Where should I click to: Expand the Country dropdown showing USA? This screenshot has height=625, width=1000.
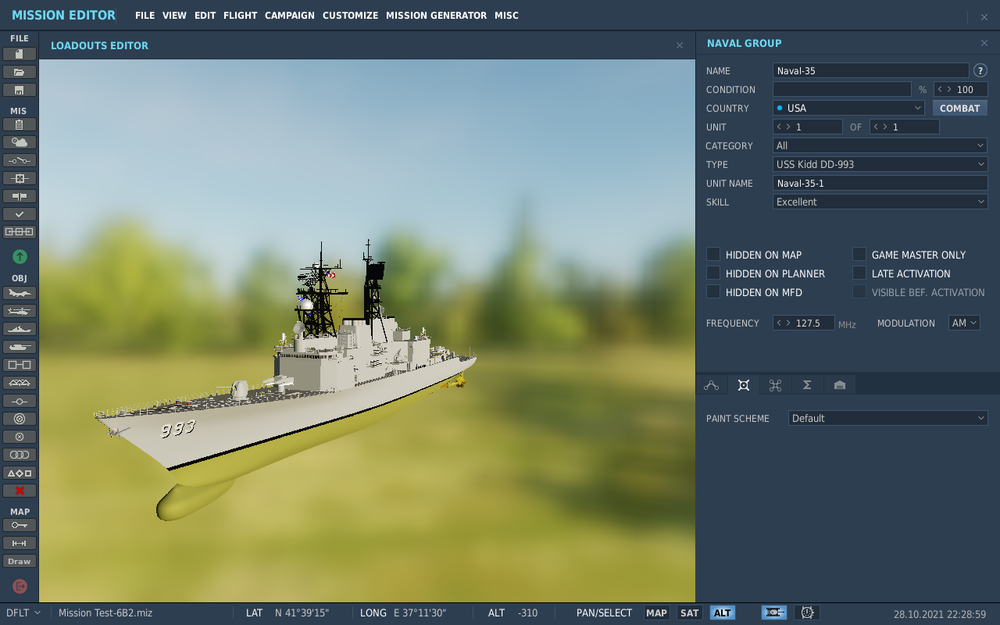pyautogui.click(x=848, y=108)
